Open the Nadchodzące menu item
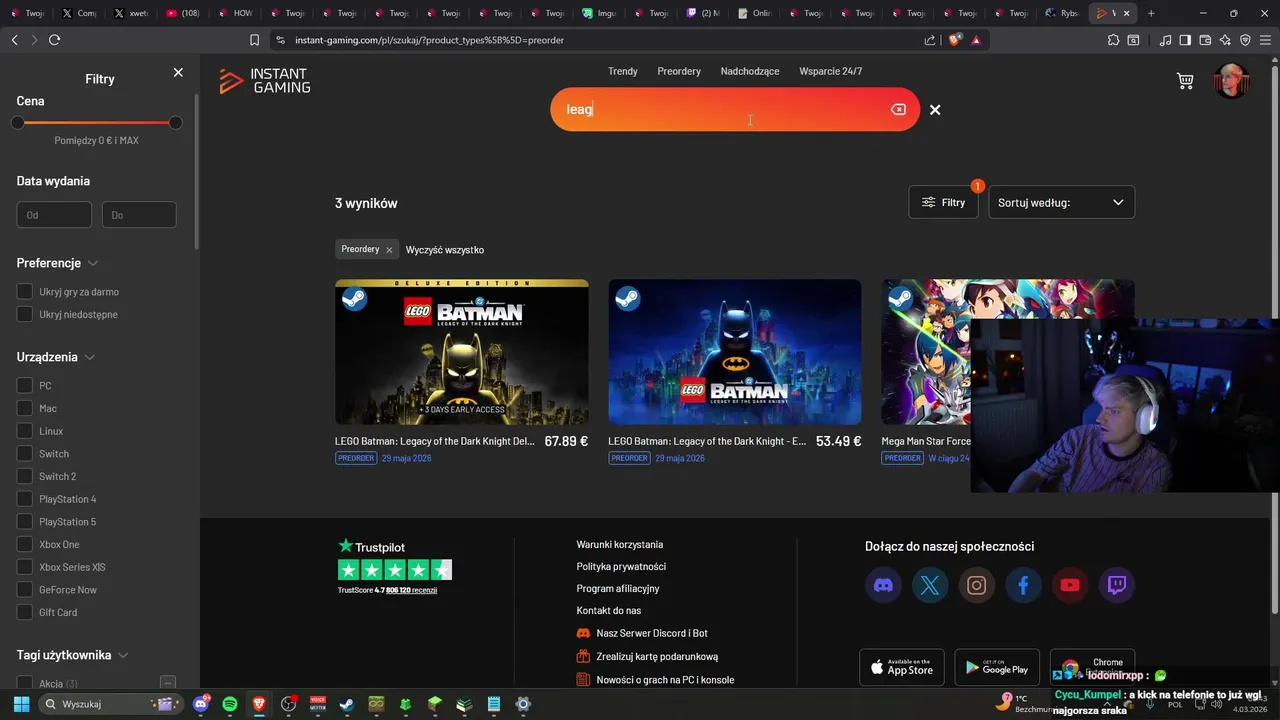1280x720 pixels. point(750,71)
